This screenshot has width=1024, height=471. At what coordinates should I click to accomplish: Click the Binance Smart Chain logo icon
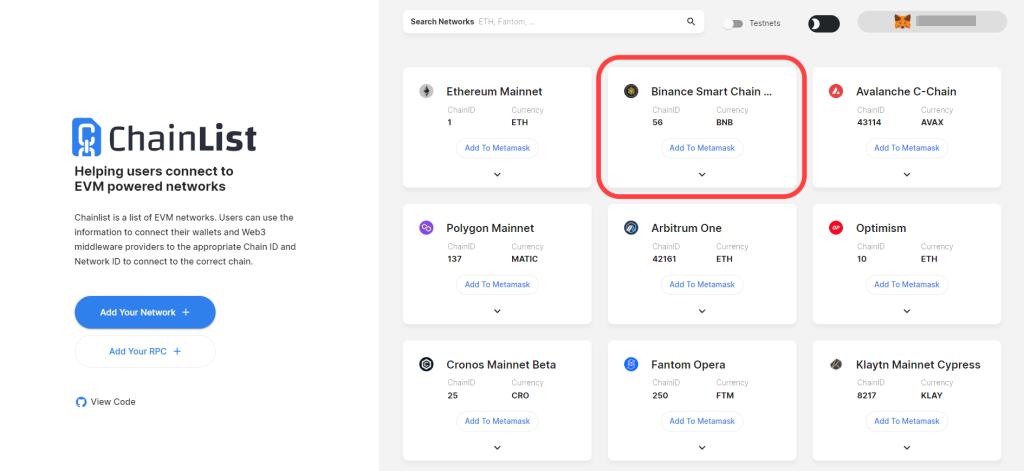click(x=630, y=91)
